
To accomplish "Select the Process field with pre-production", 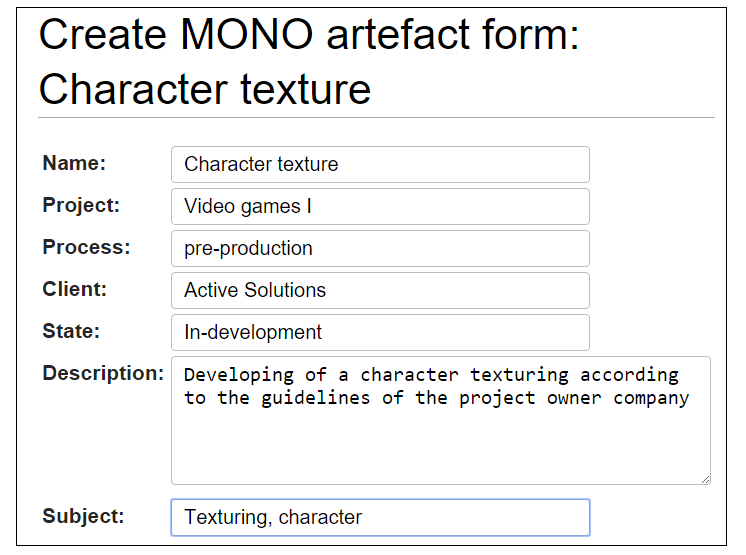I will [x=380, y=248].
